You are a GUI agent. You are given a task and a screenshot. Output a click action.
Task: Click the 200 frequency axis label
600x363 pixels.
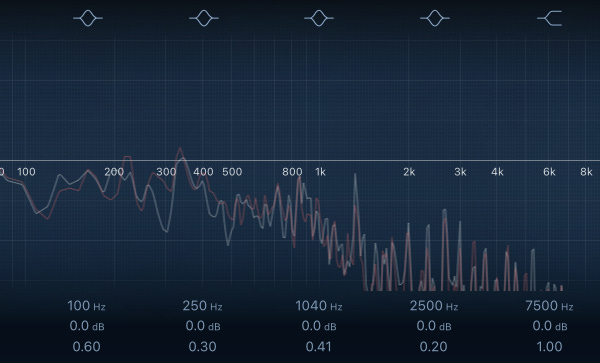click(x=114, y=172)
